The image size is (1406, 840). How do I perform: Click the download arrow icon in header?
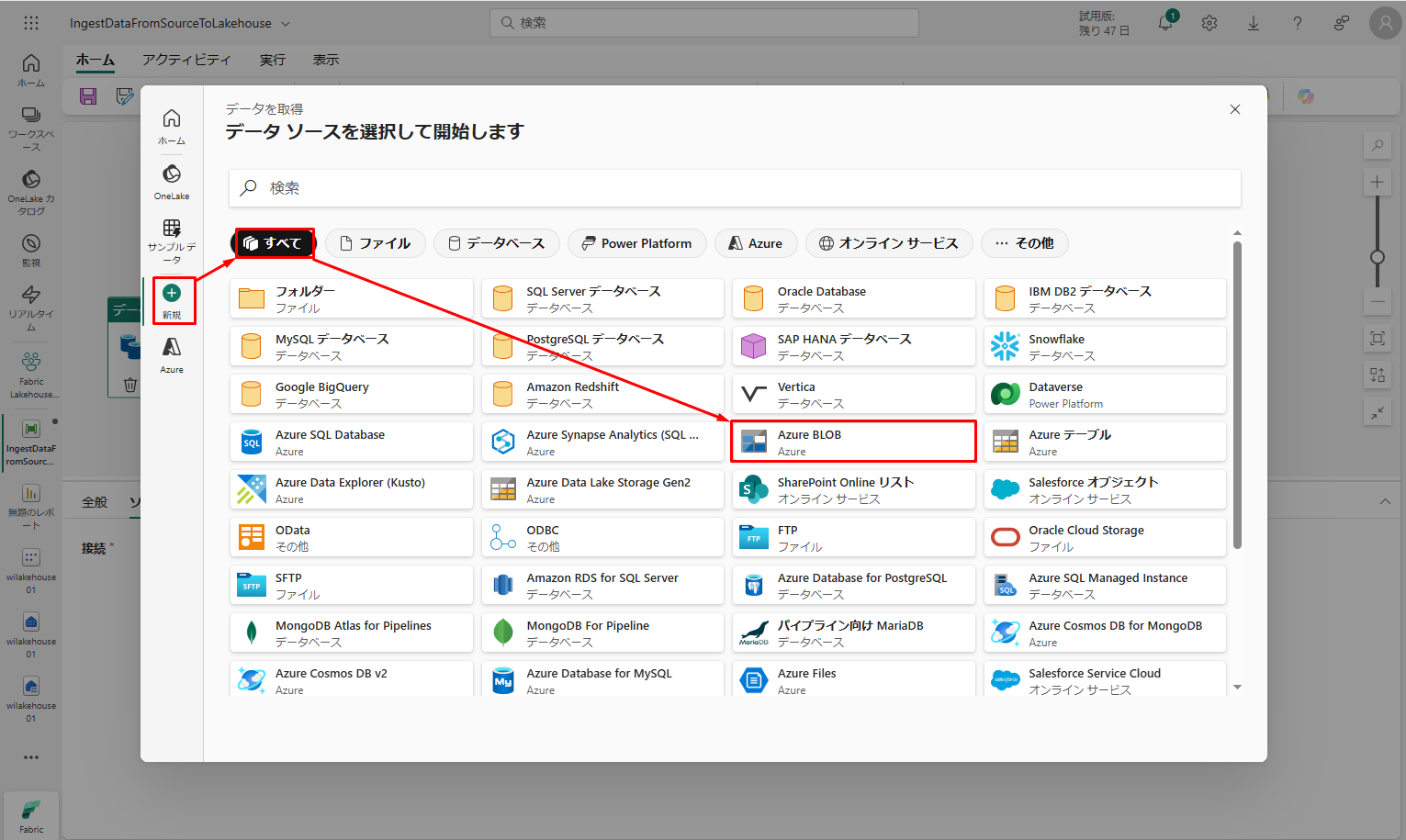[x=1254, y=23]
